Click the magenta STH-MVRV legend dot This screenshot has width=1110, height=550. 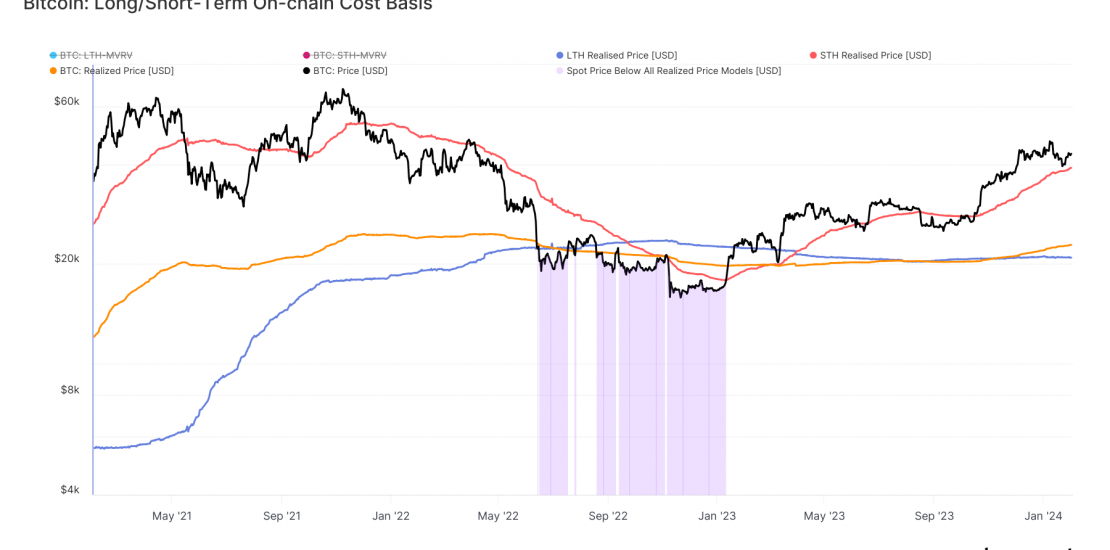[306, 55]
